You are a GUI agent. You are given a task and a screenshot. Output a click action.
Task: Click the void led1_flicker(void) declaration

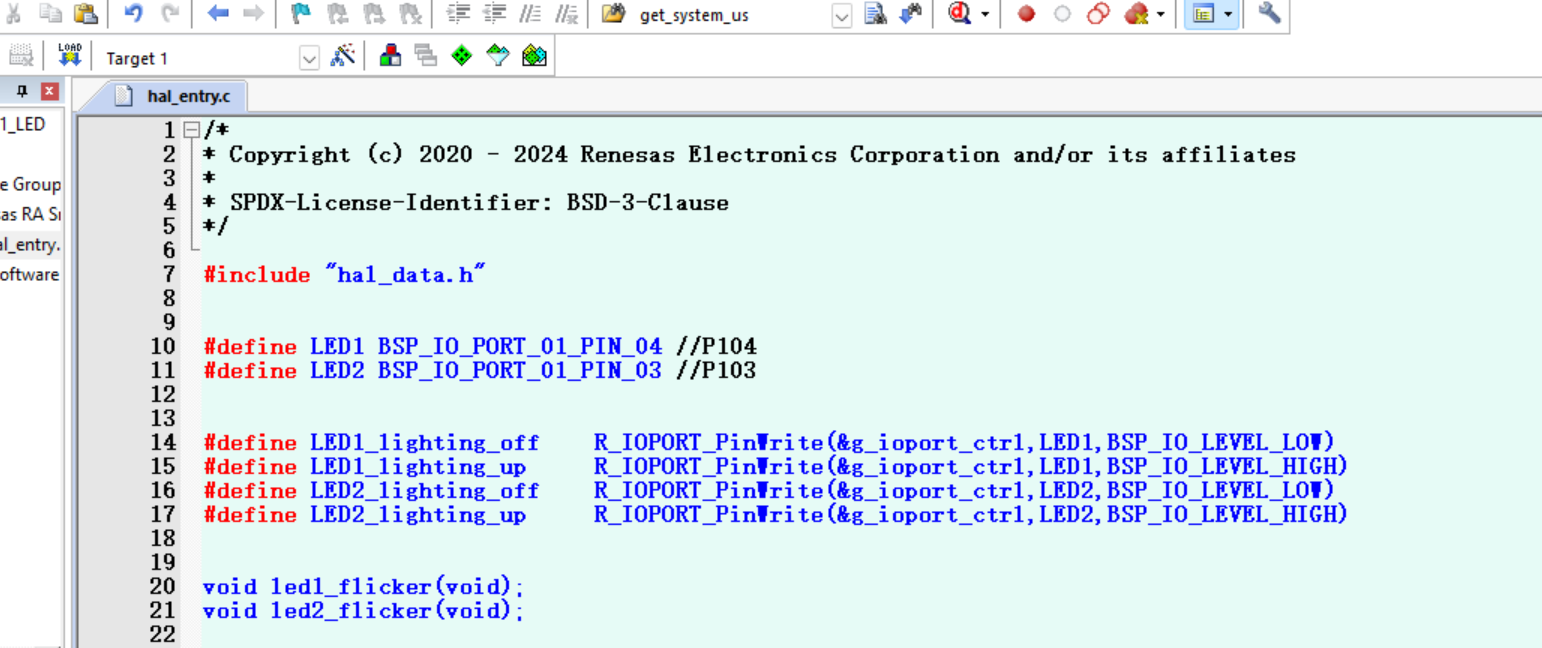pyautogui.click(x=363, y=586)
